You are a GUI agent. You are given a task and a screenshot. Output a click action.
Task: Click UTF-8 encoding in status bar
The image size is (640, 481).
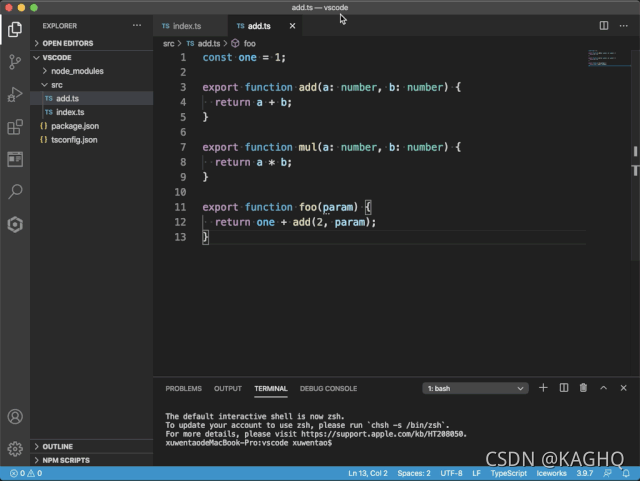(451, 473)
